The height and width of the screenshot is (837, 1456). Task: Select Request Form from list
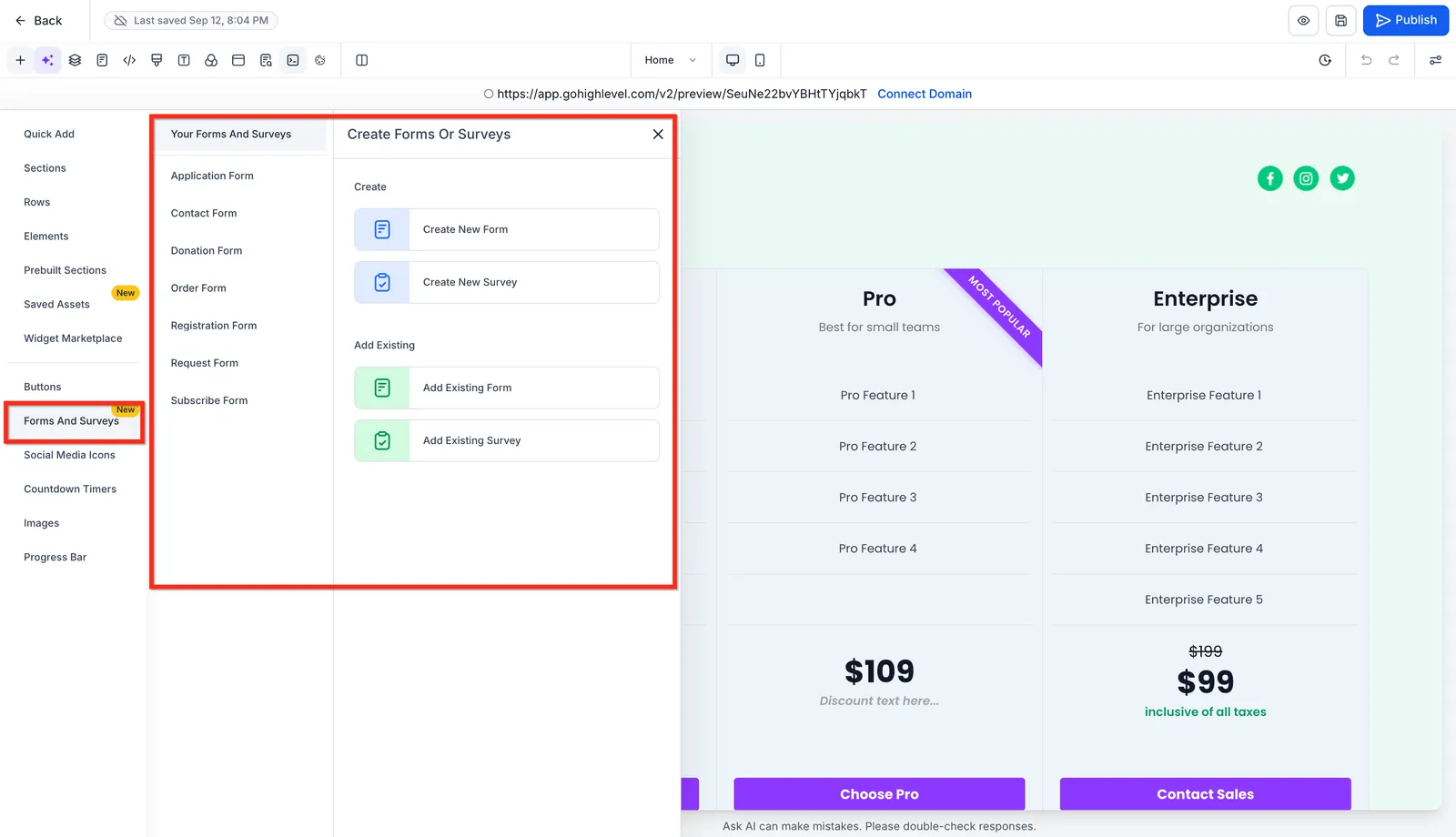coord(205,362)
